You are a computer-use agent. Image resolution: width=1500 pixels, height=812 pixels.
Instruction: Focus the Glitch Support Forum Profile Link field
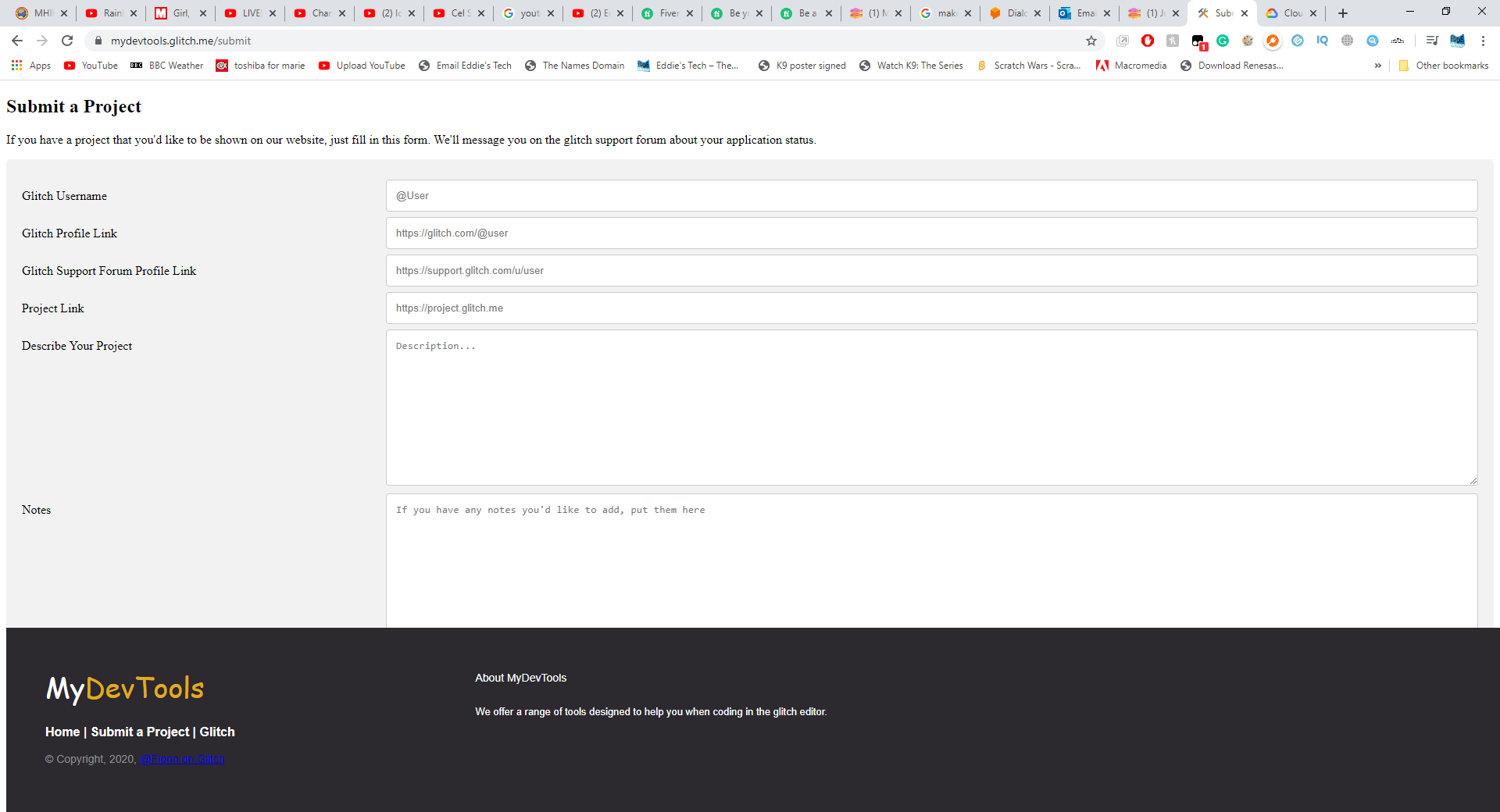coord(931,271)
